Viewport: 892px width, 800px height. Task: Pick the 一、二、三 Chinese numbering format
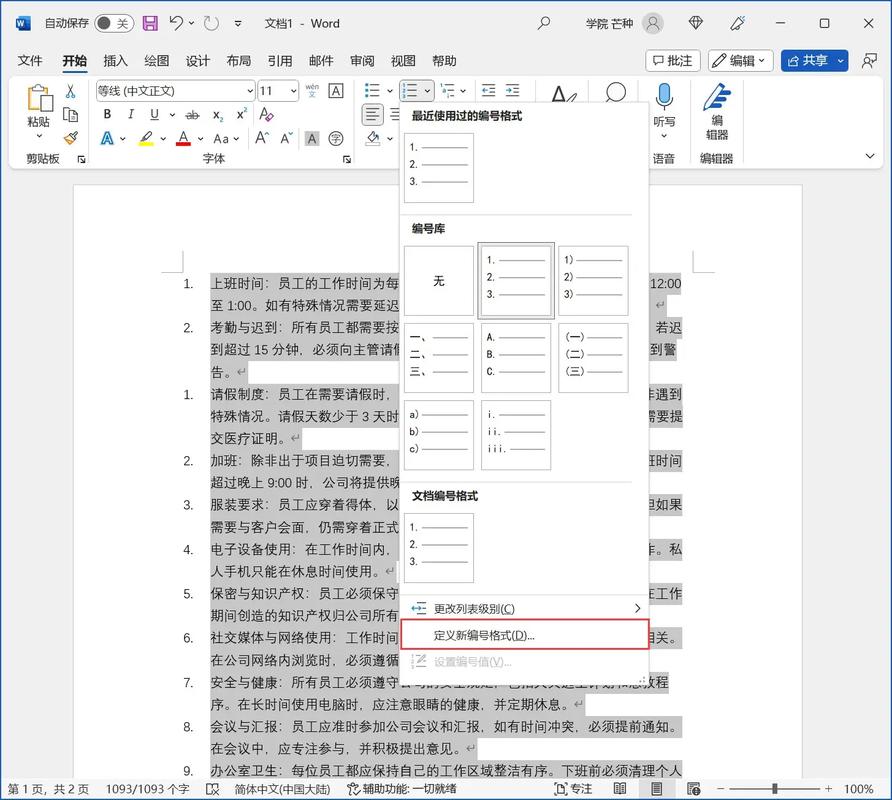[x=438, y=358]
